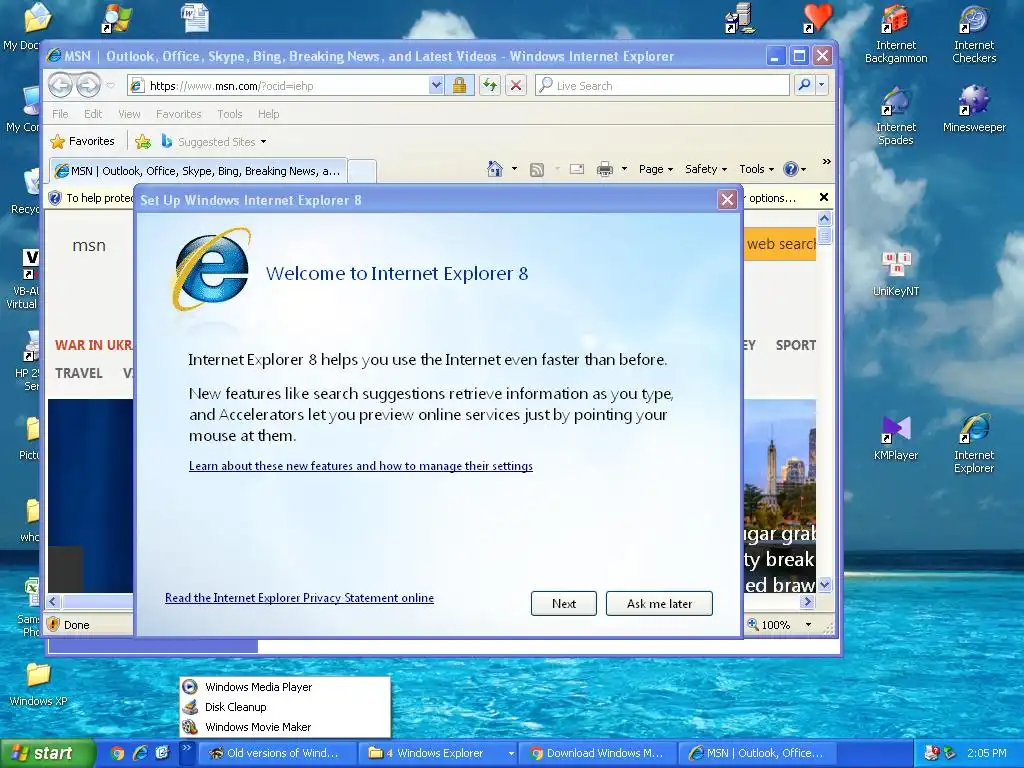Open the View menu
Viewport: 1024px width, 768px height.
tap(129, 114)
